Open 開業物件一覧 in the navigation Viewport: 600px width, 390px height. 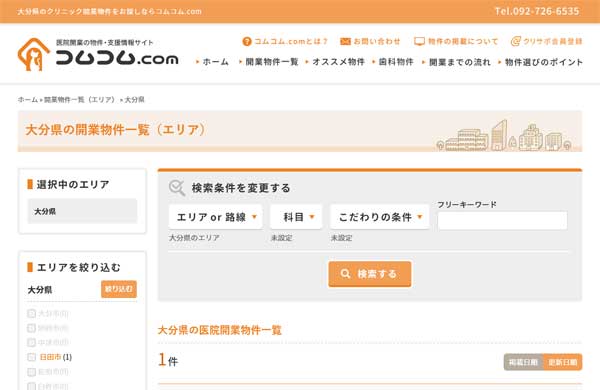pos(272,62)
